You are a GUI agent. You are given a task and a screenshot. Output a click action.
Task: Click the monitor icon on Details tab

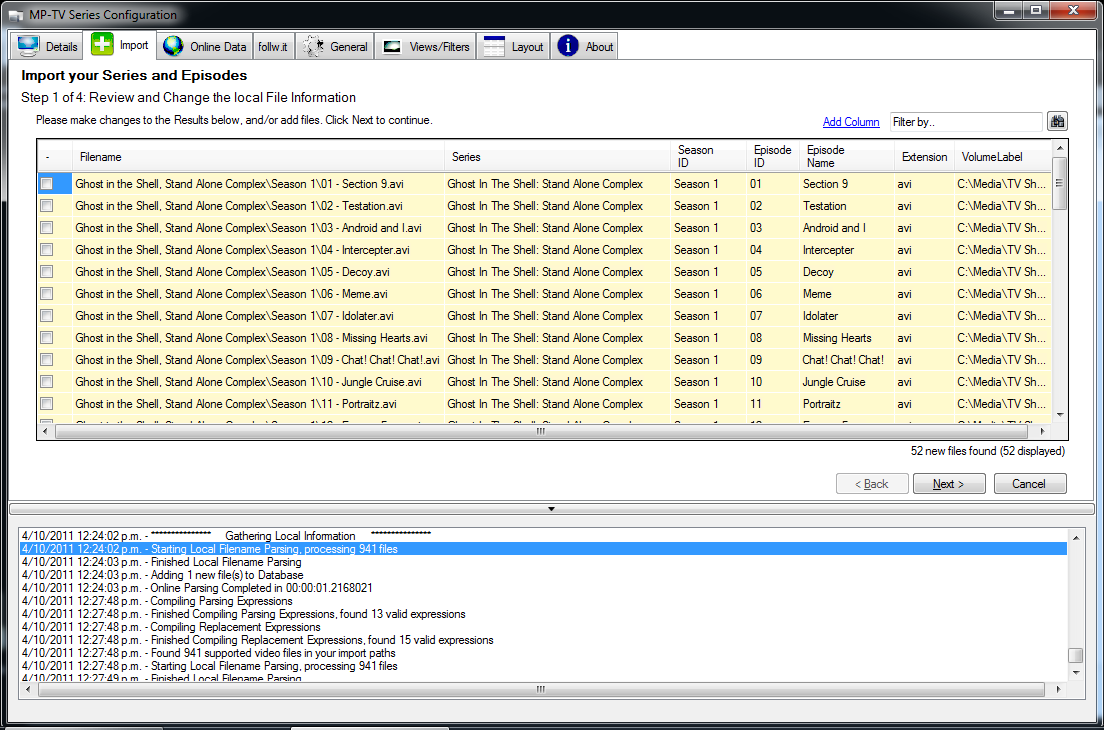point(28,46)
